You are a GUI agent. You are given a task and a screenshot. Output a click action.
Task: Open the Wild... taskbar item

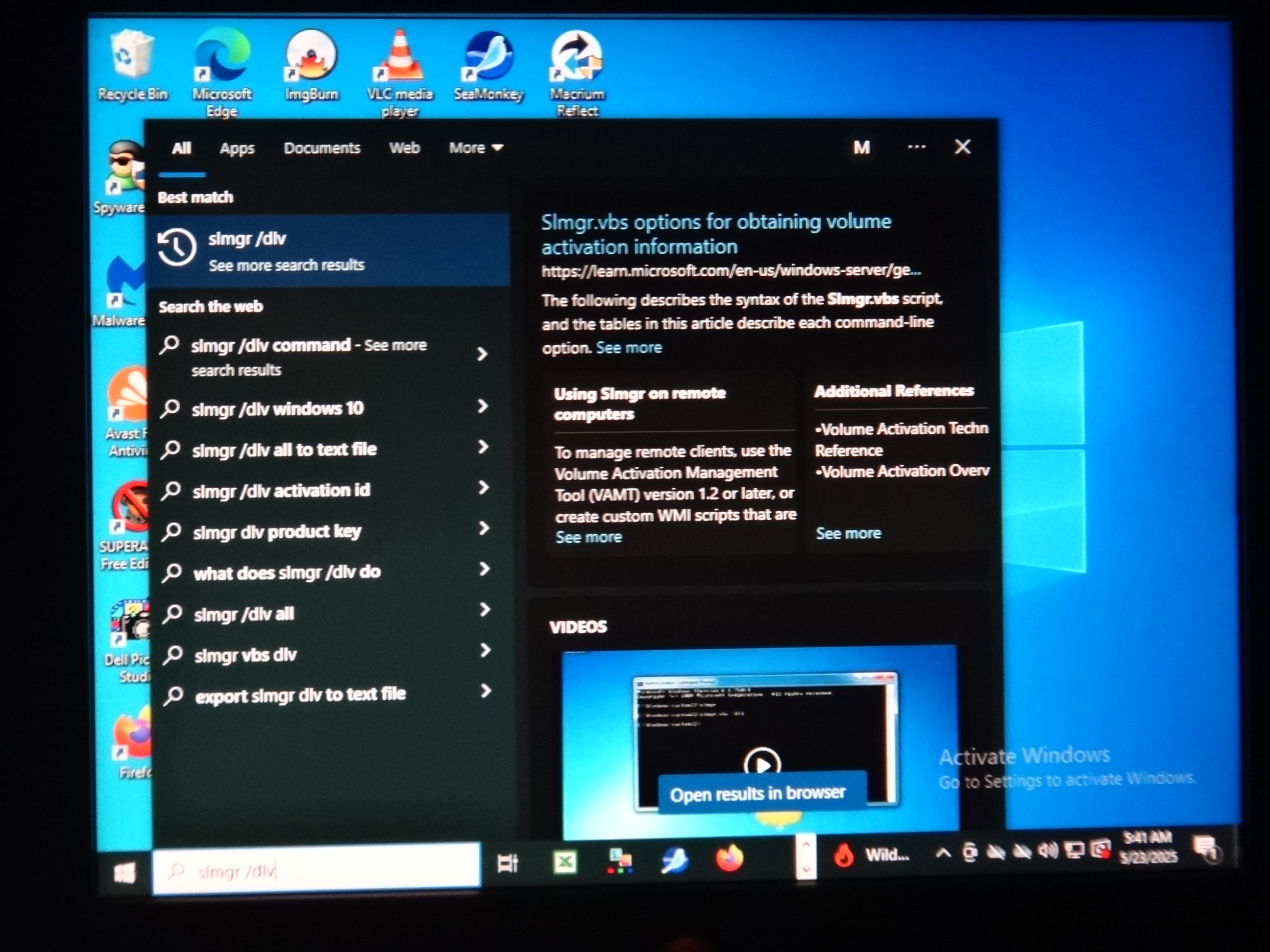tap(872, 856)
